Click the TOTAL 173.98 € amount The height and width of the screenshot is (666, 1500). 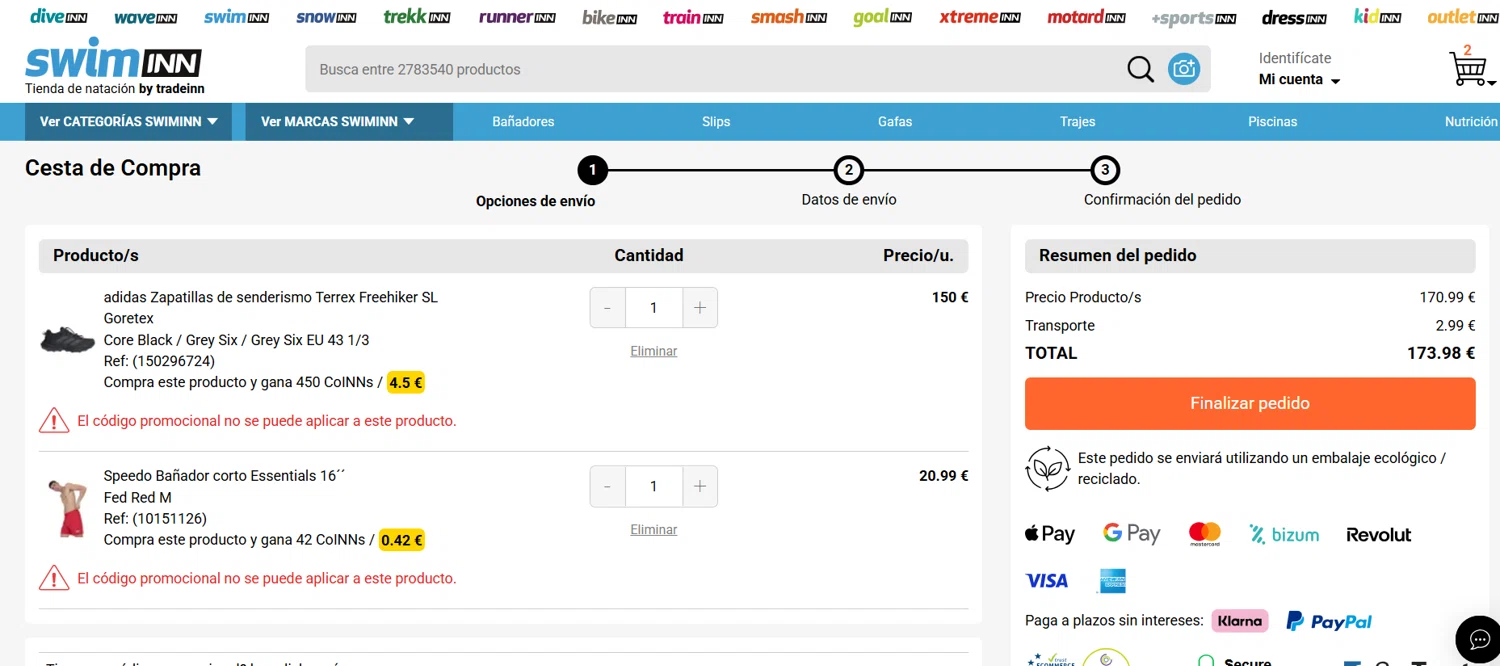tap(1441, 353)
